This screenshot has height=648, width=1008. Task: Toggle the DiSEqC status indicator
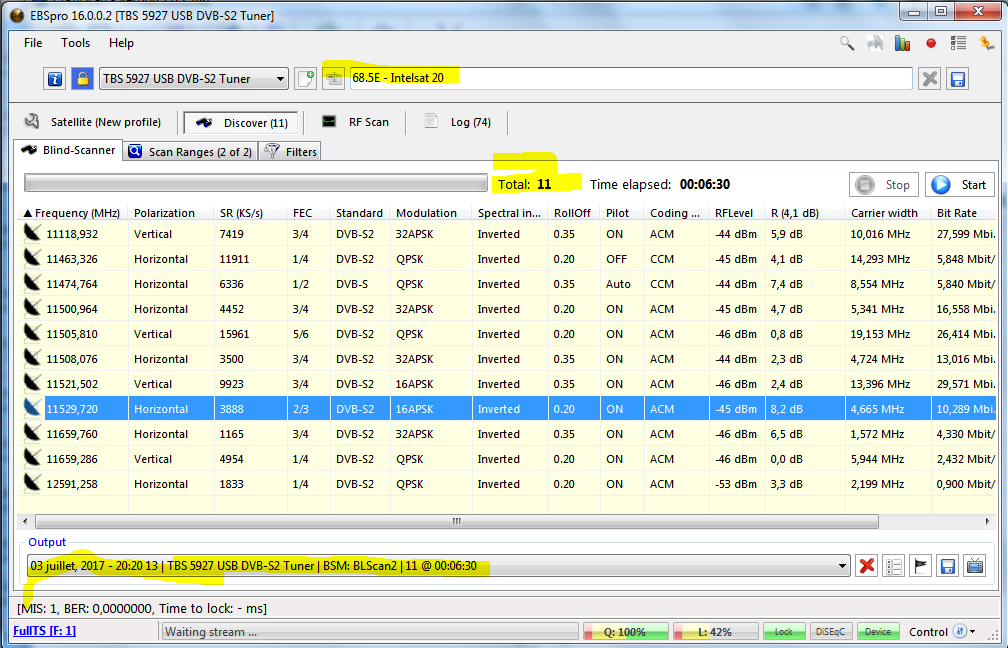pos(831,632)
